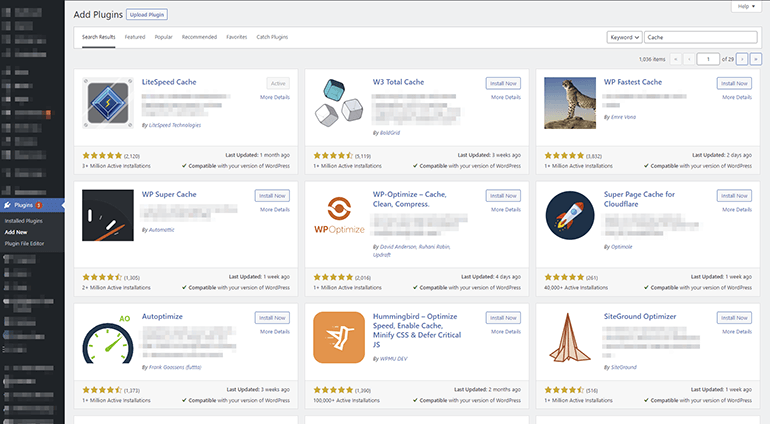This screenshot has width=770, height=424.
Task: Open the Catch Plugins tab
Action: (272, 37)
